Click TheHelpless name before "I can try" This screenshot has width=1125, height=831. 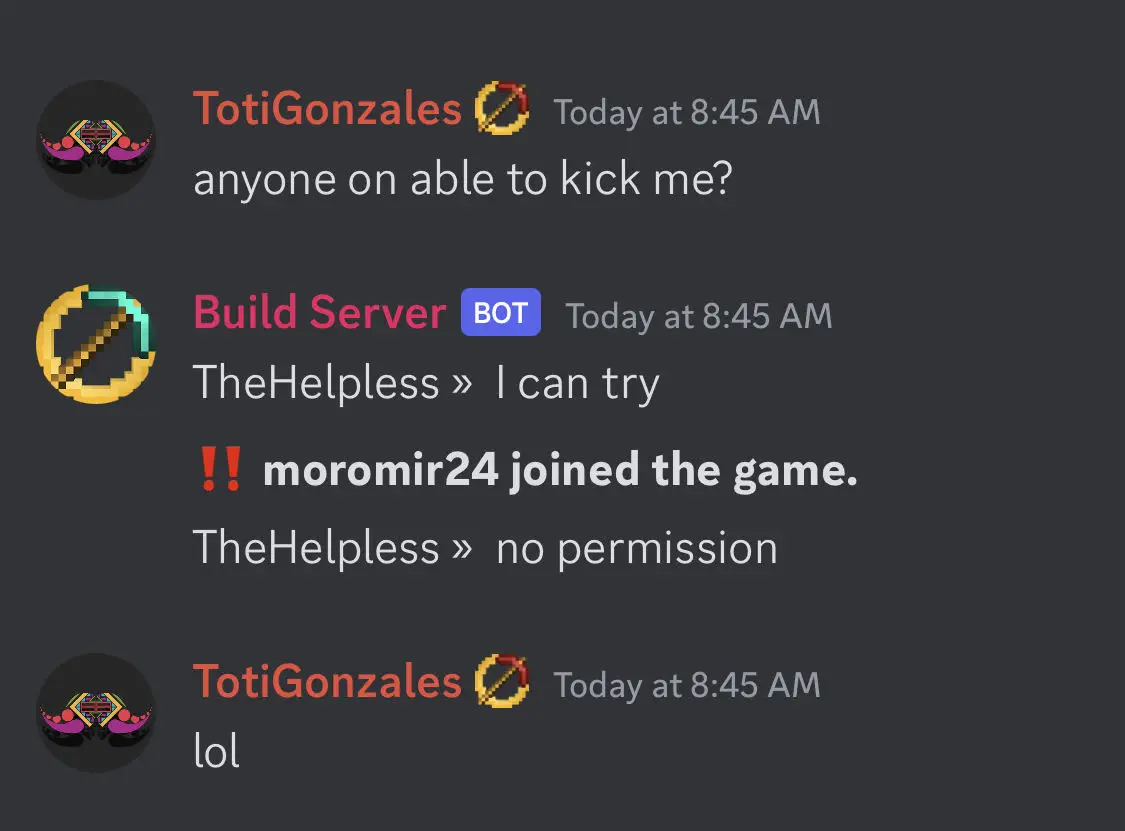316,383
